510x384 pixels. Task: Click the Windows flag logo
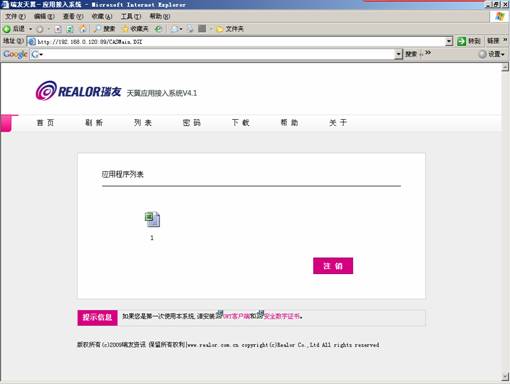click(x=499, y=16)
